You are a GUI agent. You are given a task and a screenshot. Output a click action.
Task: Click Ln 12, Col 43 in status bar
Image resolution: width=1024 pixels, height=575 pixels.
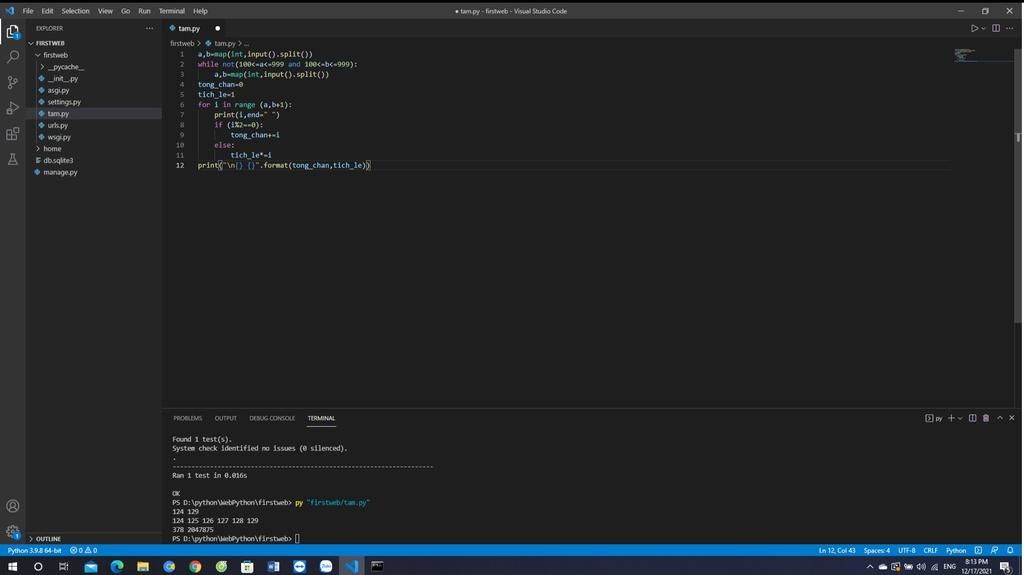click(837, 550)
